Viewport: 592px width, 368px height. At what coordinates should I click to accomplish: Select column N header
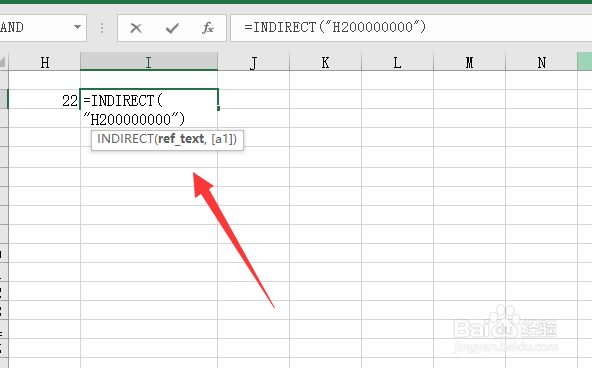(x=541, y=62)
